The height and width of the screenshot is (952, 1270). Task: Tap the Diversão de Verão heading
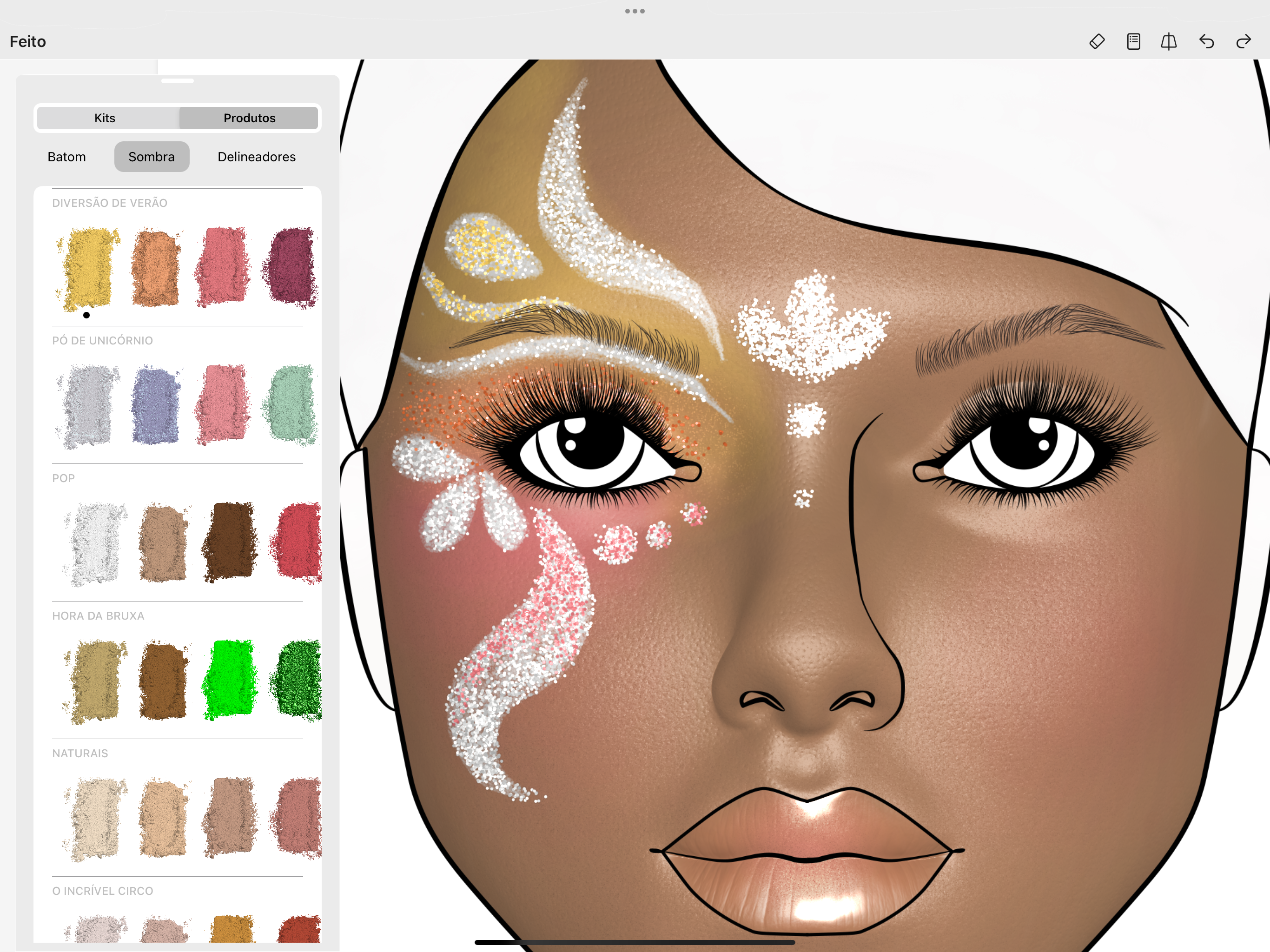pyautogui.click(x=110, y=203)
